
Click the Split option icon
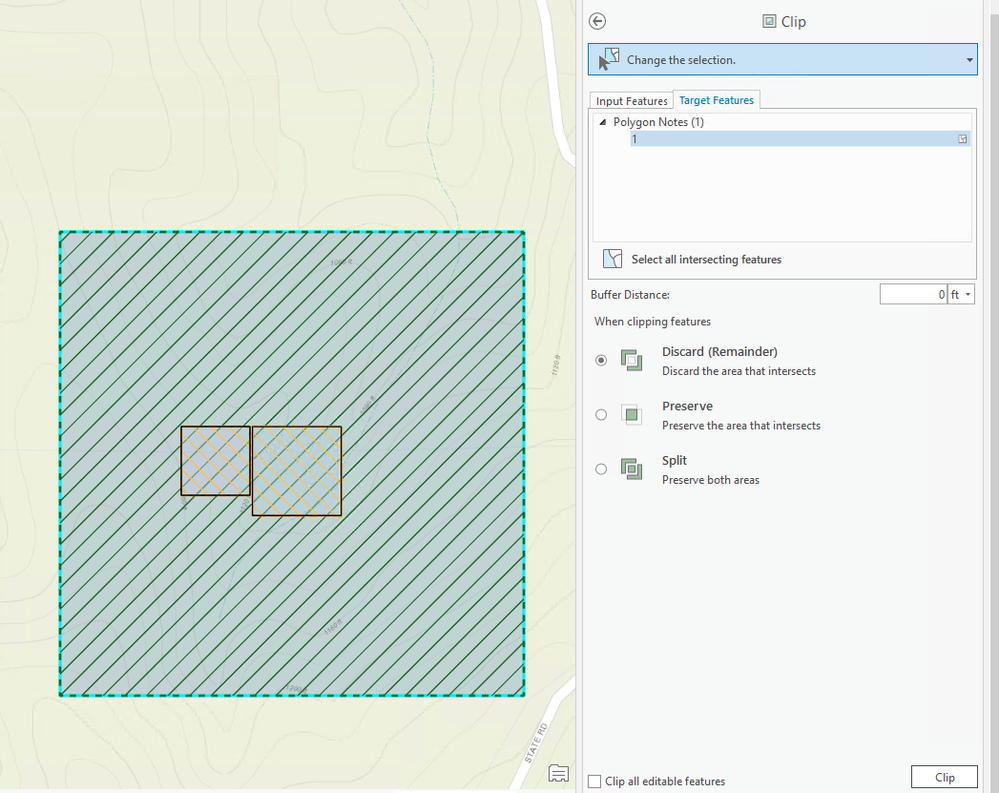(631, 469)
